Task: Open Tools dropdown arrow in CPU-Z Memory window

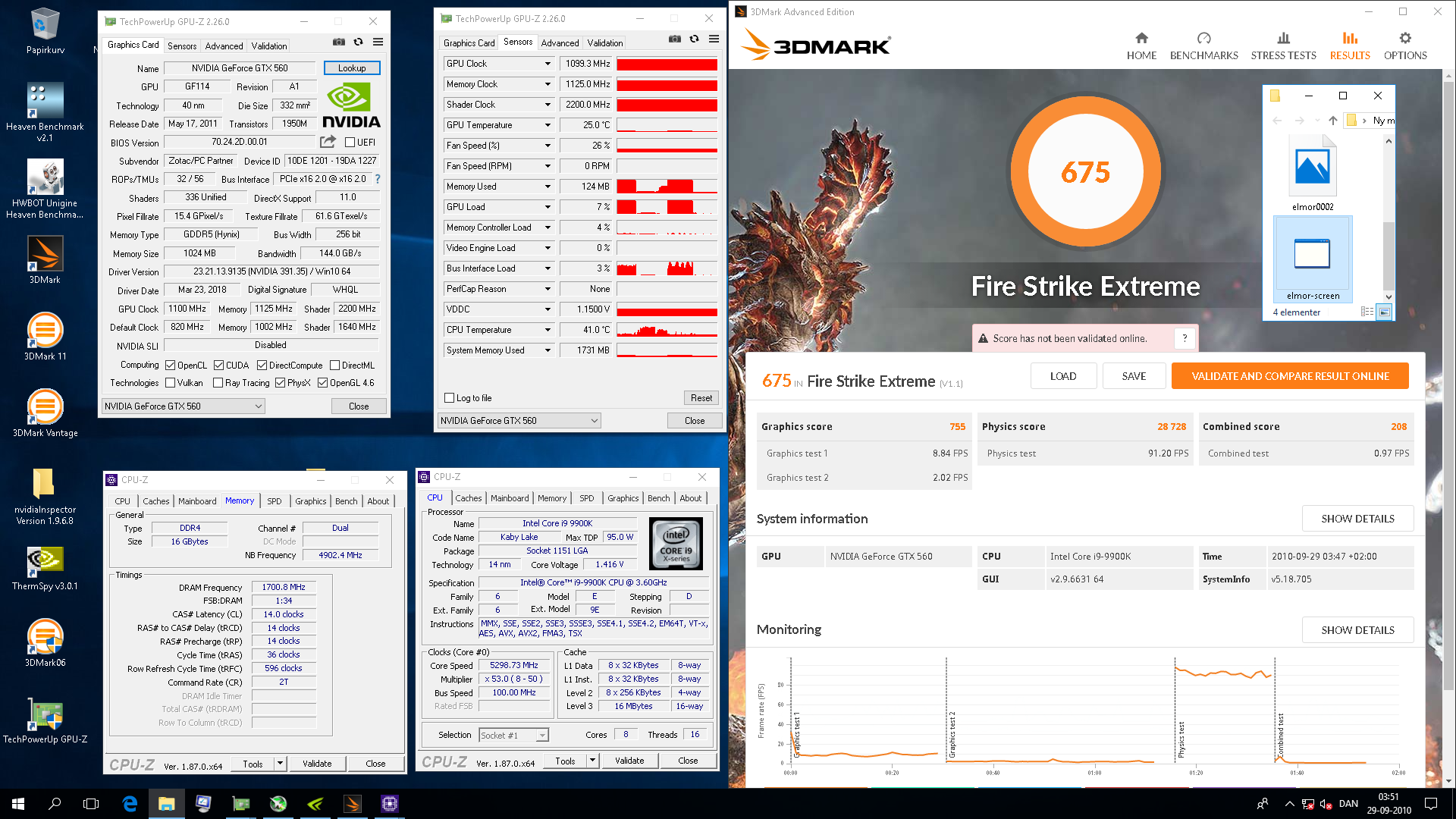Action: pyautogui.click(x=281, y=764)
